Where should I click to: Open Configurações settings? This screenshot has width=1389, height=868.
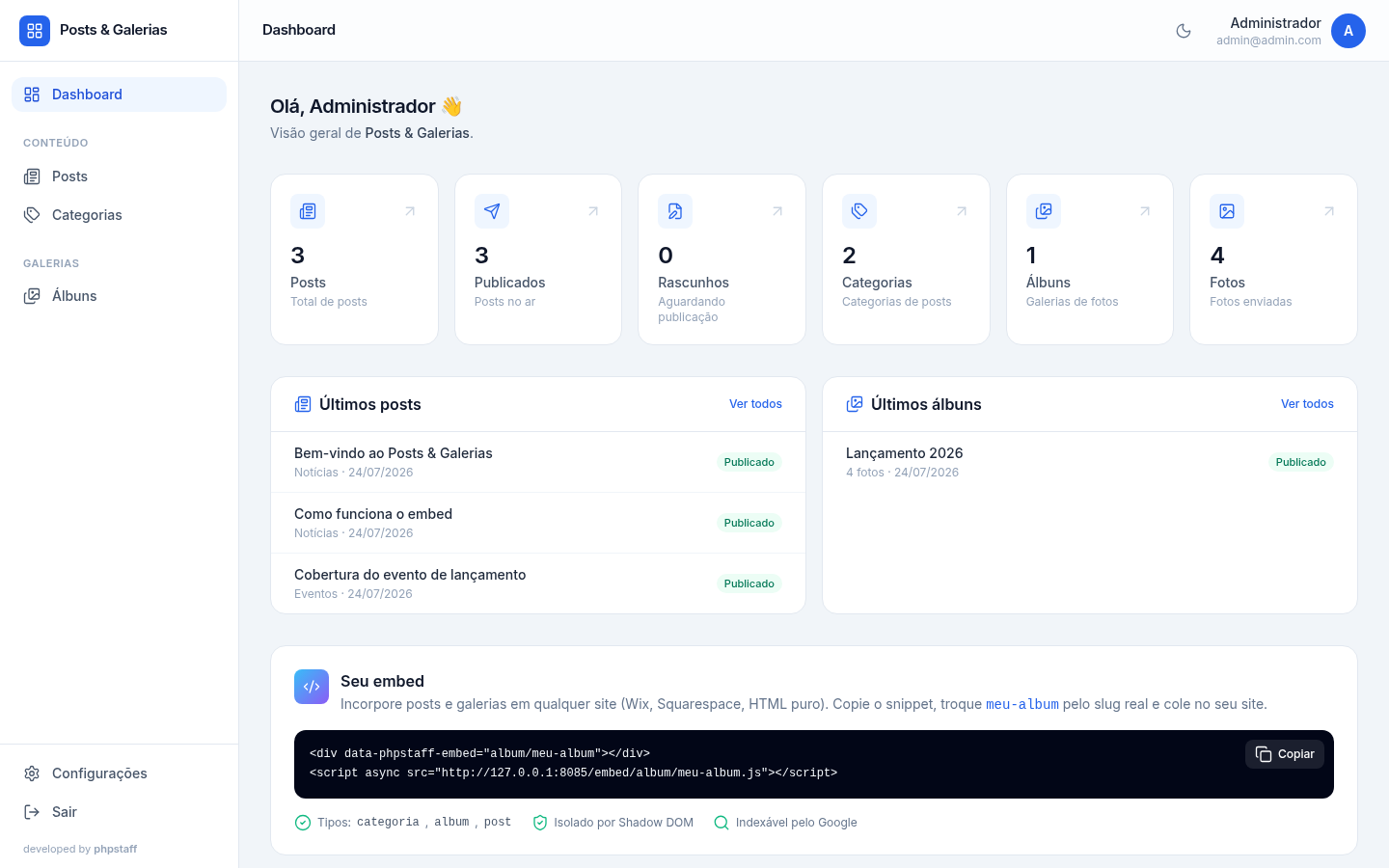[x=119, y=773]
